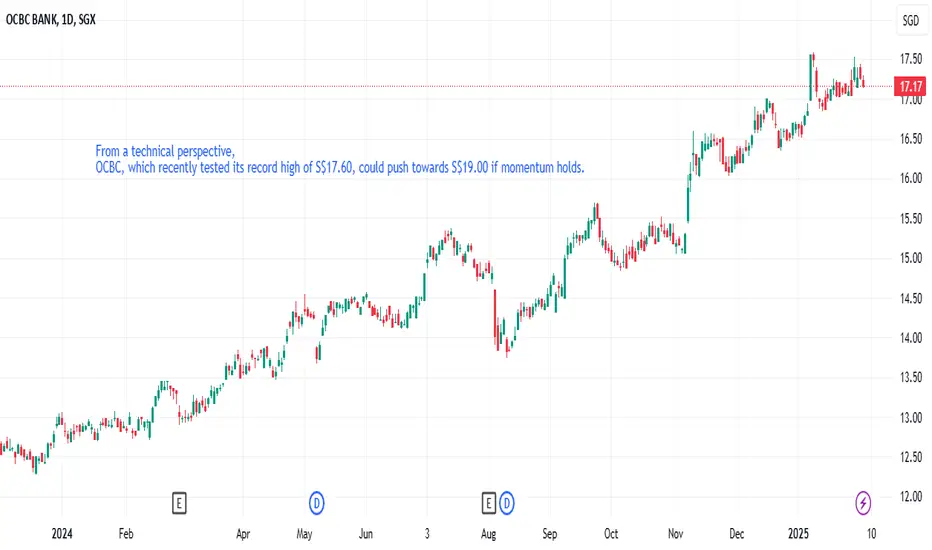This screenshot has height=550, width=932.
Task: Click the Feb time axis label
Action: (x=126, y=533)
